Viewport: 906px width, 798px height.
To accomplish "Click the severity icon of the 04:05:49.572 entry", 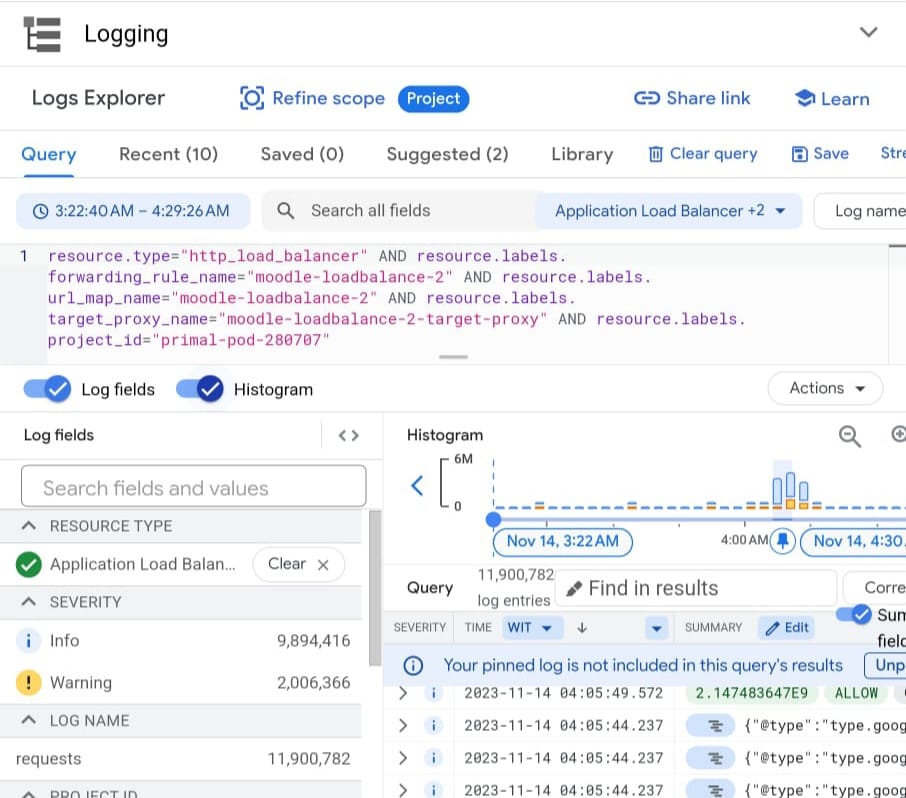I will (x=433, y=693).
